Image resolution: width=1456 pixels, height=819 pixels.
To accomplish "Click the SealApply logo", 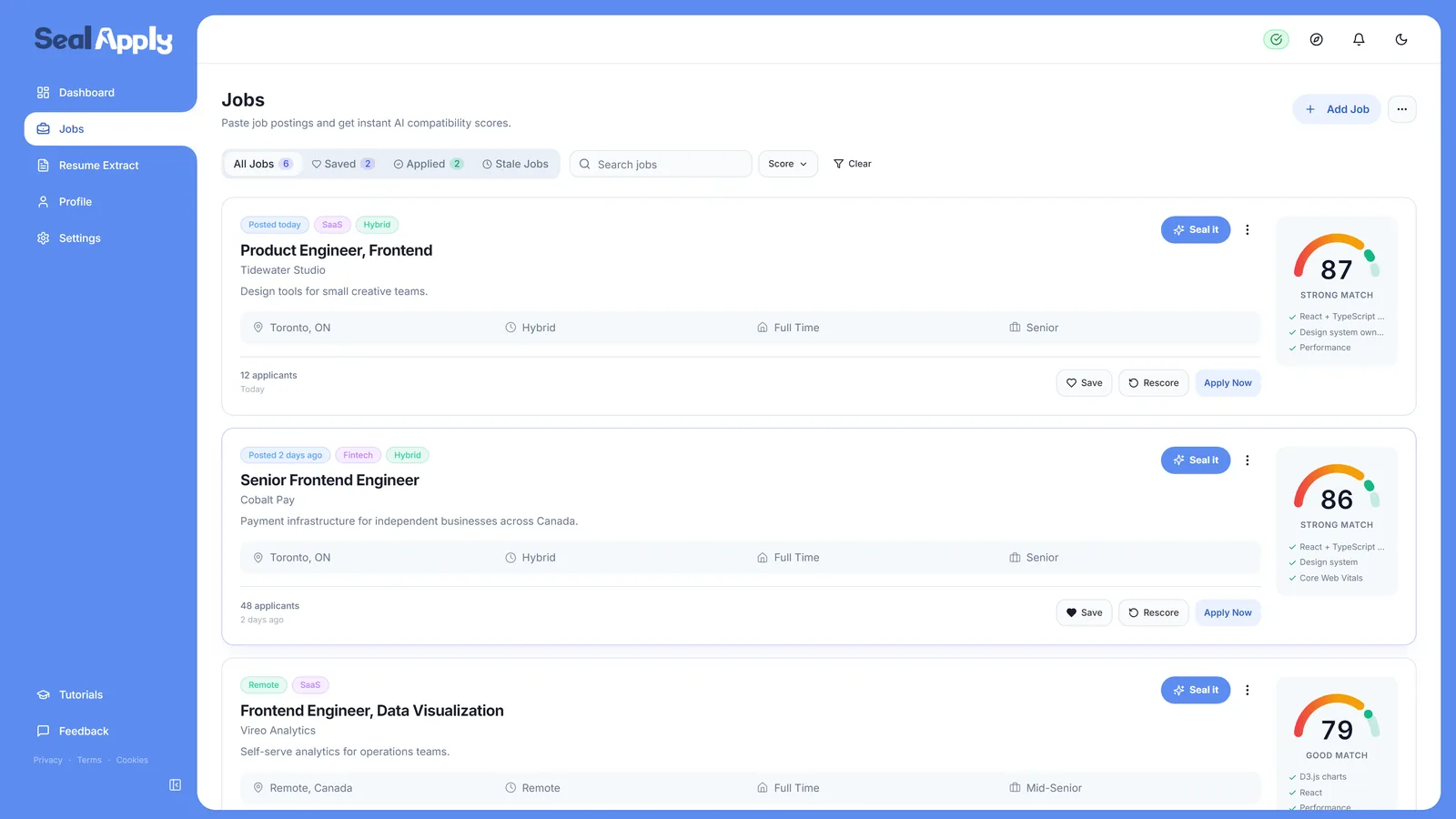I will 103,39.
